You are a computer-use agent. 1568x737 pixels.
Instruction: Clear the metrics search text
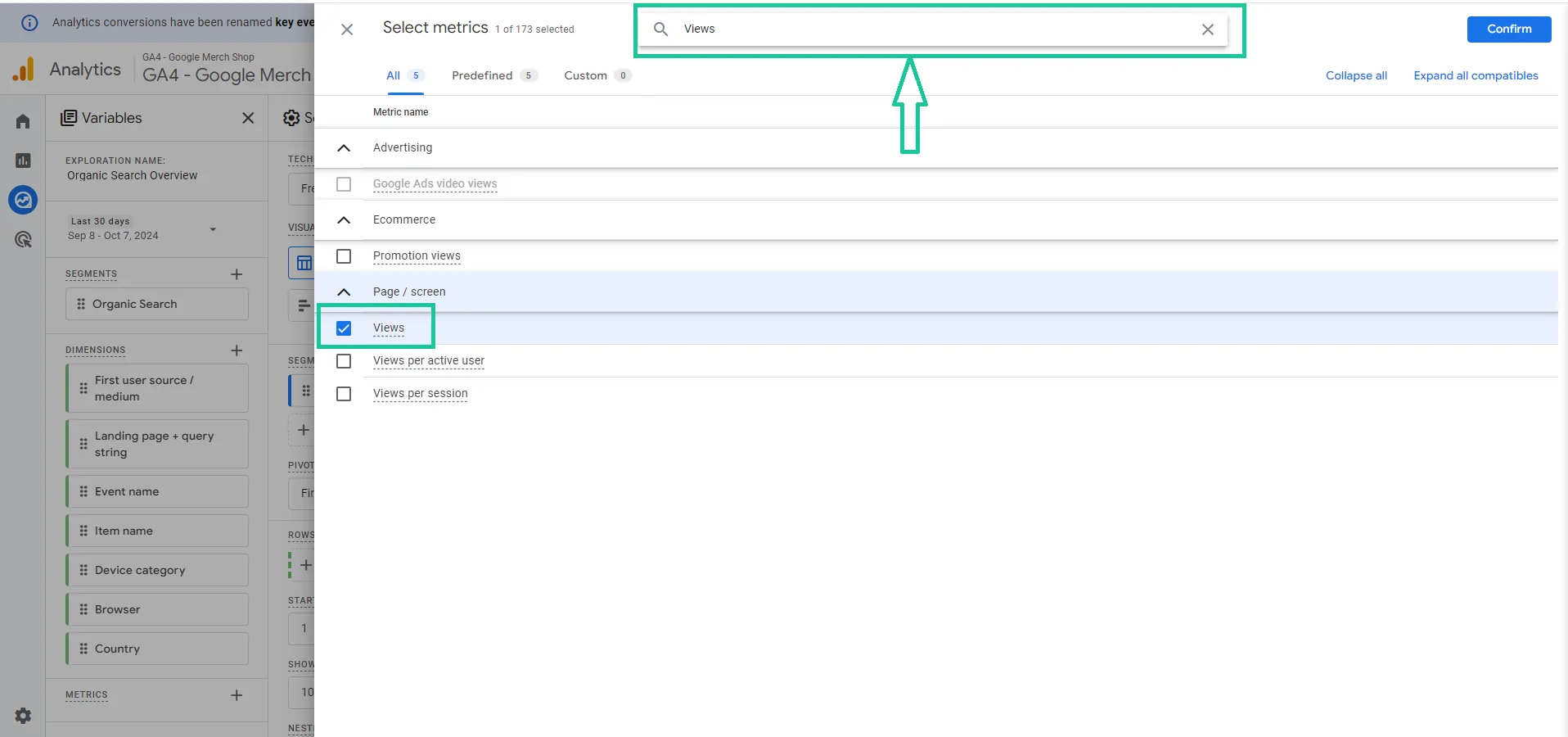coord(1207,29)
